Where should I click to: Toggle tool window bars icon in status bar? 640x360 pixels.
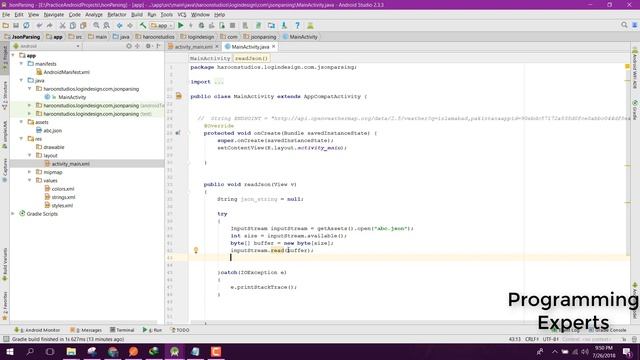click(x=6, y=339)
